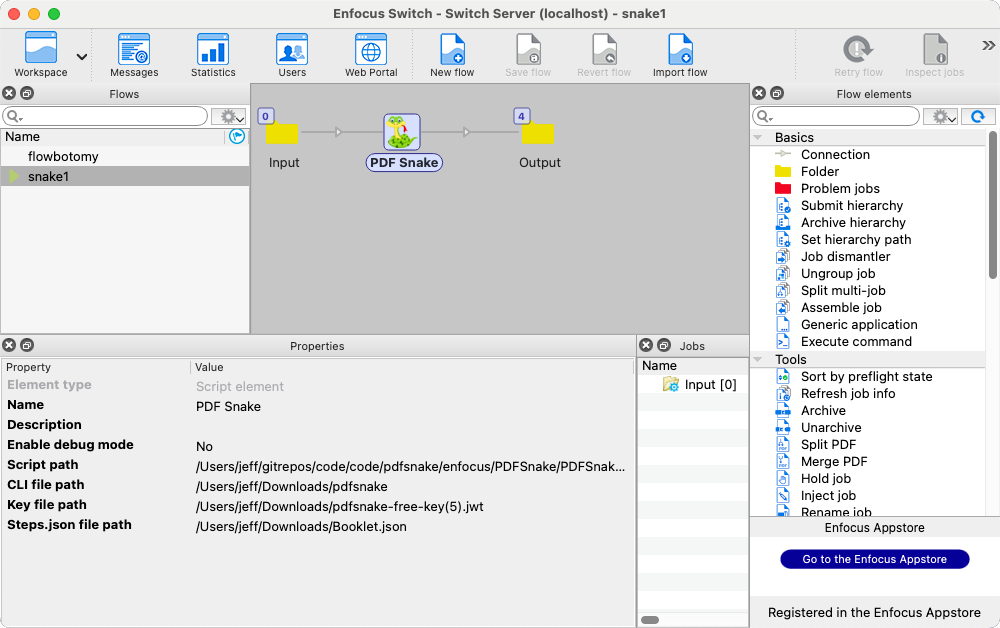
Task: Click the Flow elements vertical scrollbar
Action: click(992, 204)
